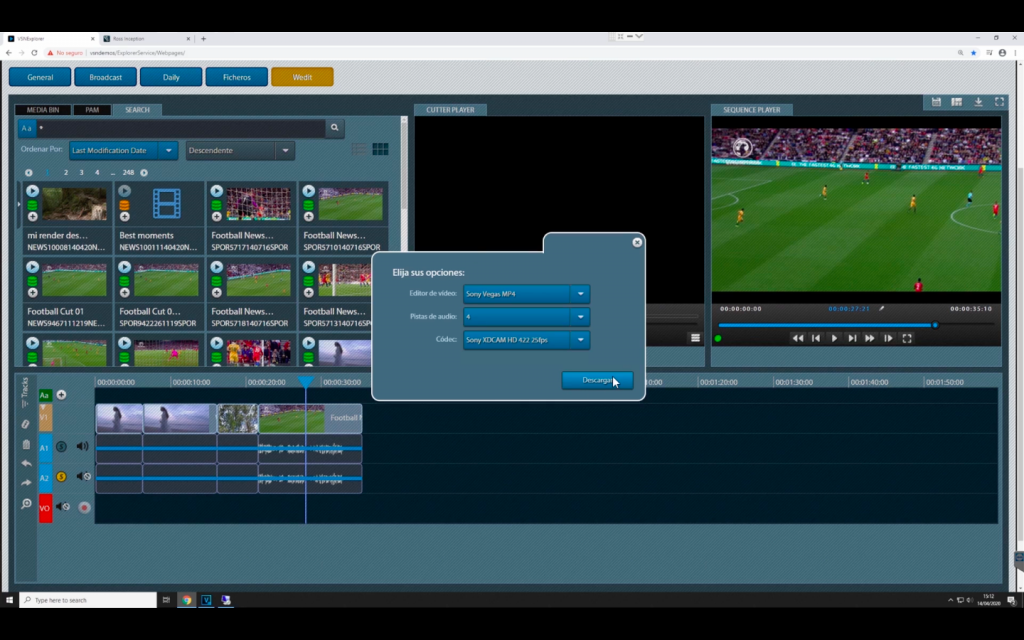Expand the editor to full screen with the top-right icon
The image size is (1024, 640).
point(999,102)
